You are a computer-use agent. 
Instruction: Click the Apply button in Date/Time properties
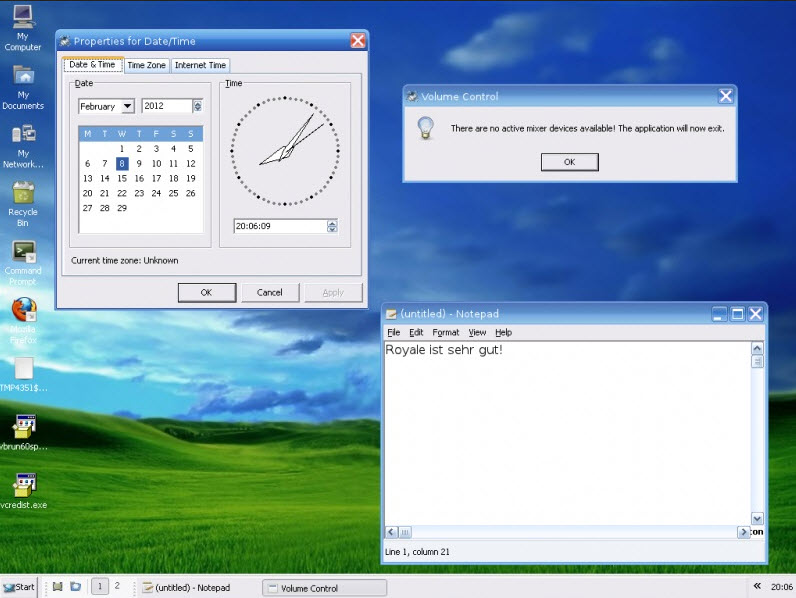[x=333, y=292]
